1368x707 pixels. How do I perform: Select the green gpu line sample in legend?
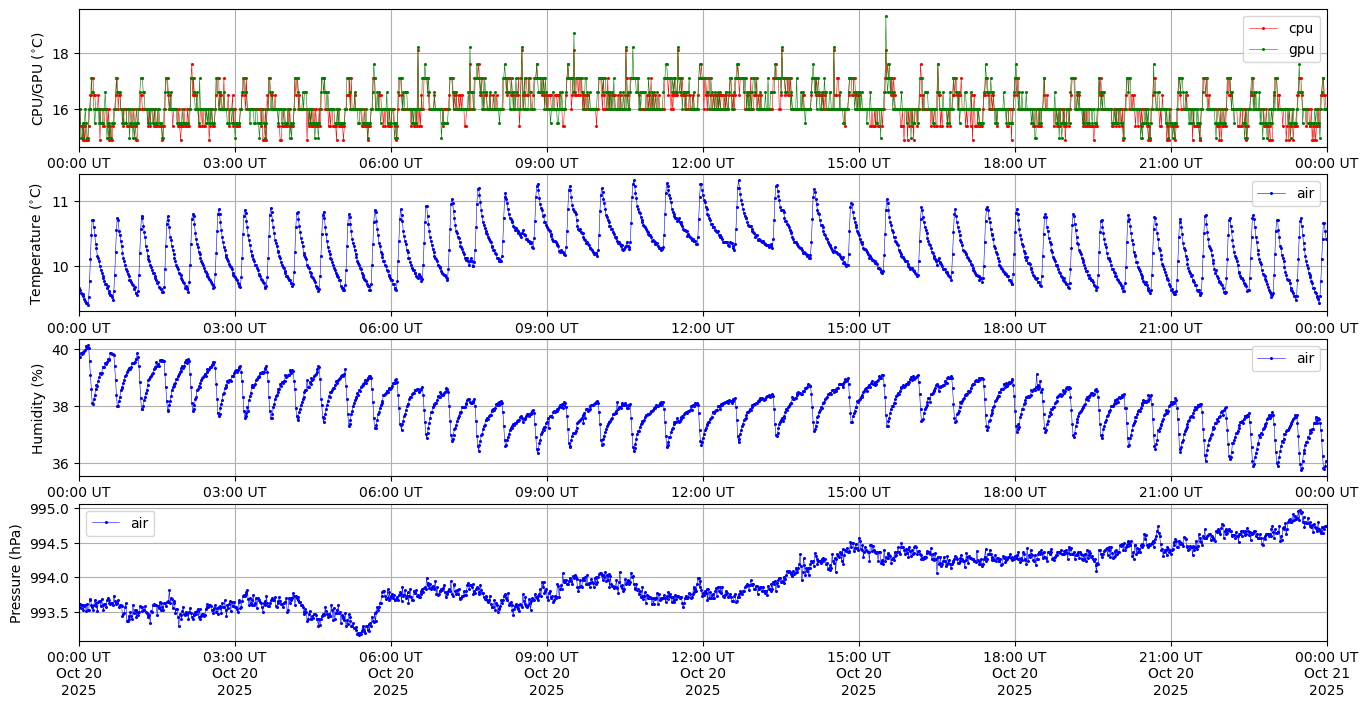(x=1265, y=50)
